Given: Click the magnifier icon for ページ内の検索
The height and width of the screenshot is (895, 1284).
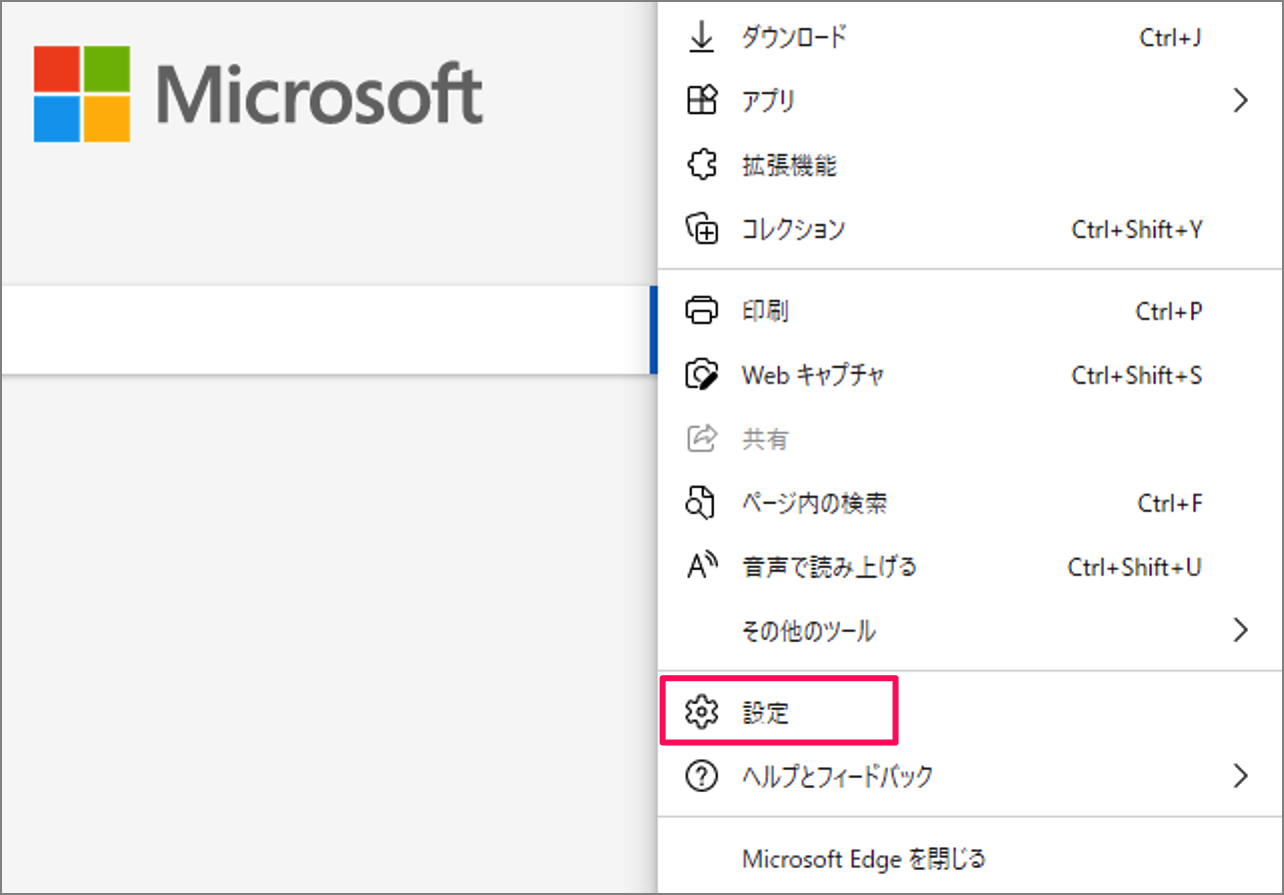Looking at the screenshot, I should (x=703, y=502).
